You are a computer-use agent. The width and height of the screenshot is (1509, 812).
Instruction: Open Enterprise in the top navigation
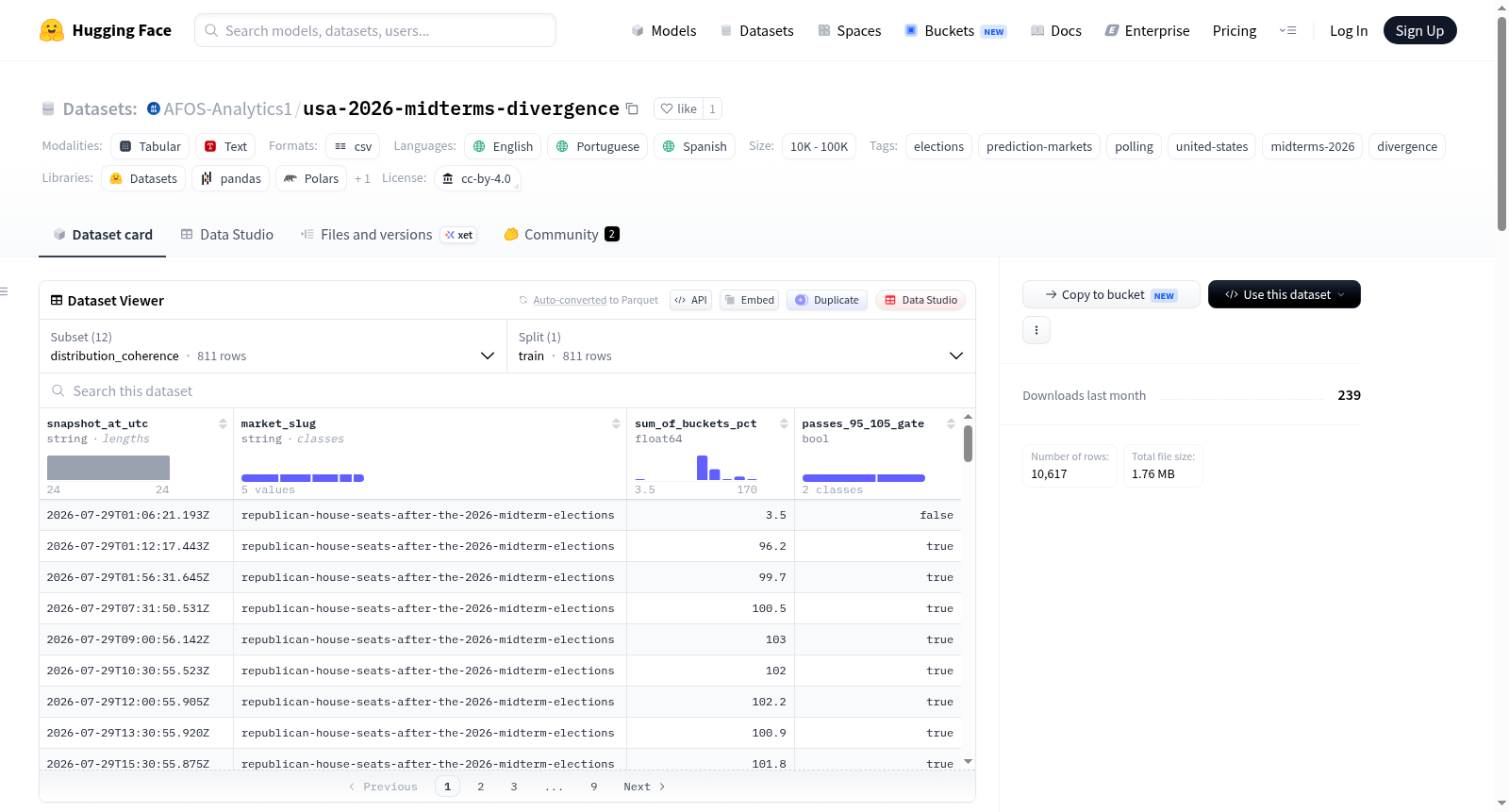[1147, 30]
